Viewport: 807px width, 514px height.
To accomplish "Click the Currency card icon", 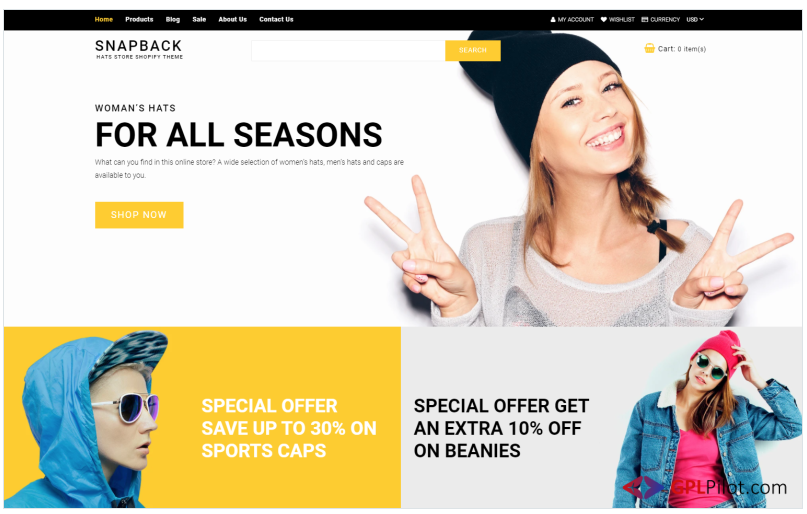I will point(645,20).
